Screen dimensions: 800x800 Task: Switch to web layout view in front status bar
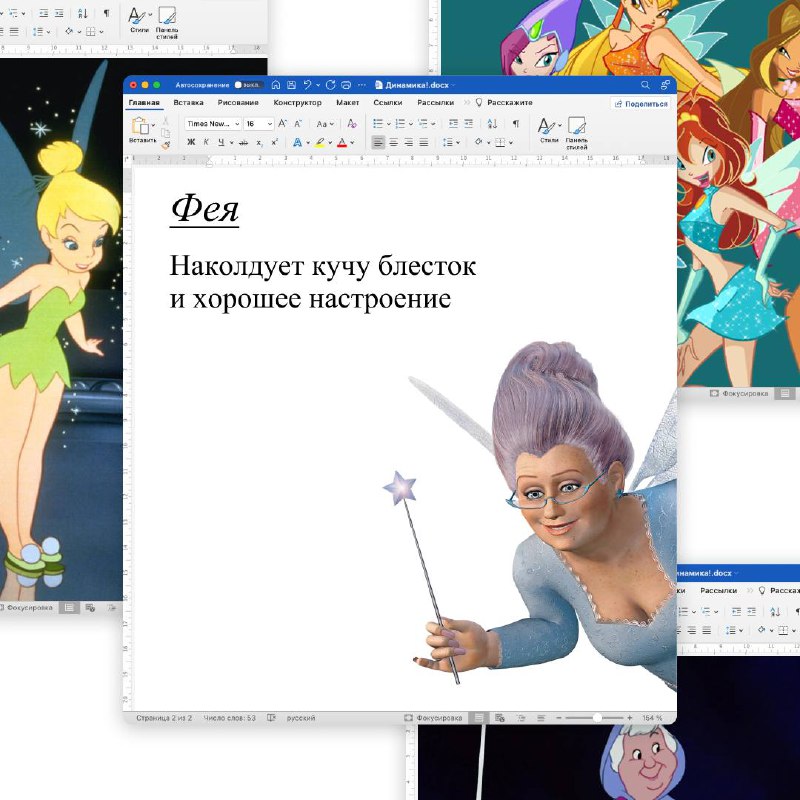point(499,717)
